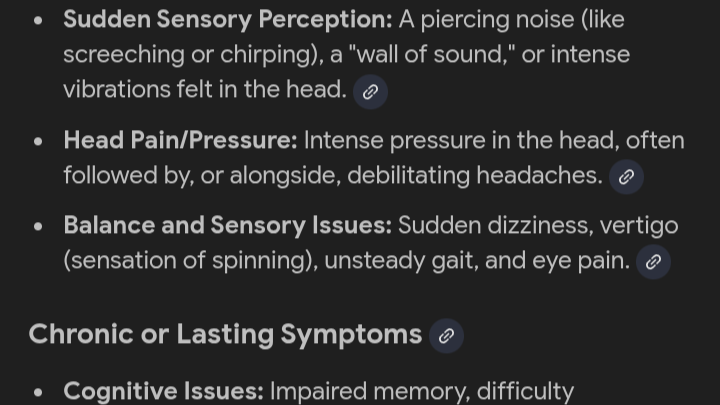Click the "Chronic or Lasting Symptoms" heading
The image size is (720, 405).
click(225, 334)
